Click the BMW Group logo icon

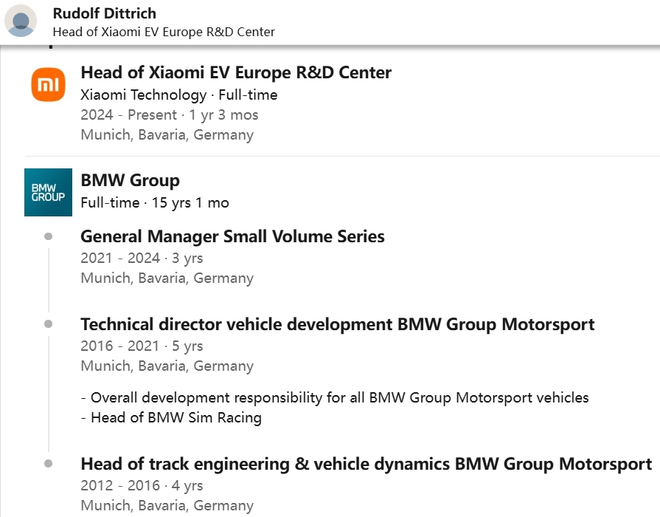48,192
